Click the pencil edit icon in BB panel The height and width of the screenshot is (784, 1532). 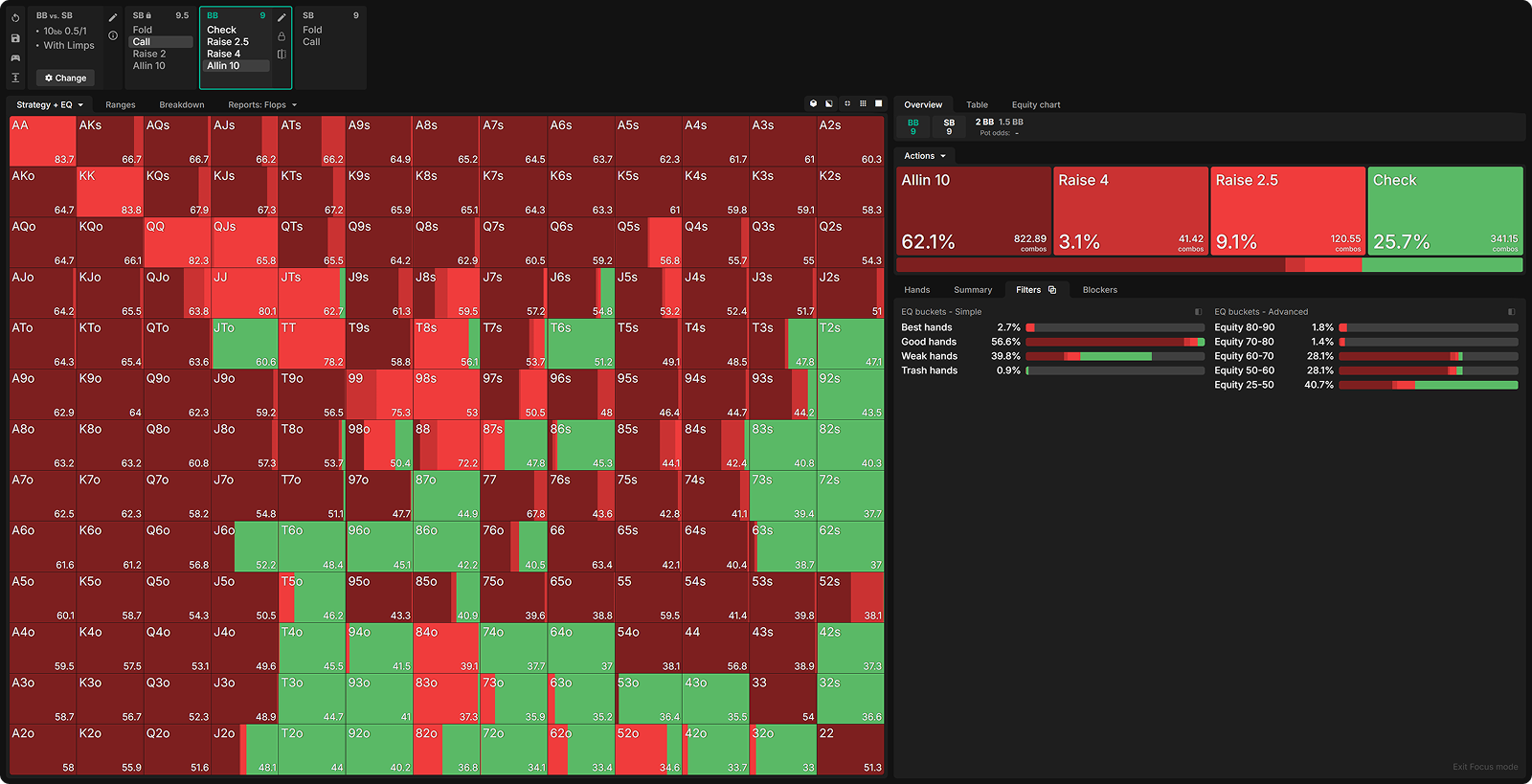click(x=282, y=17)
